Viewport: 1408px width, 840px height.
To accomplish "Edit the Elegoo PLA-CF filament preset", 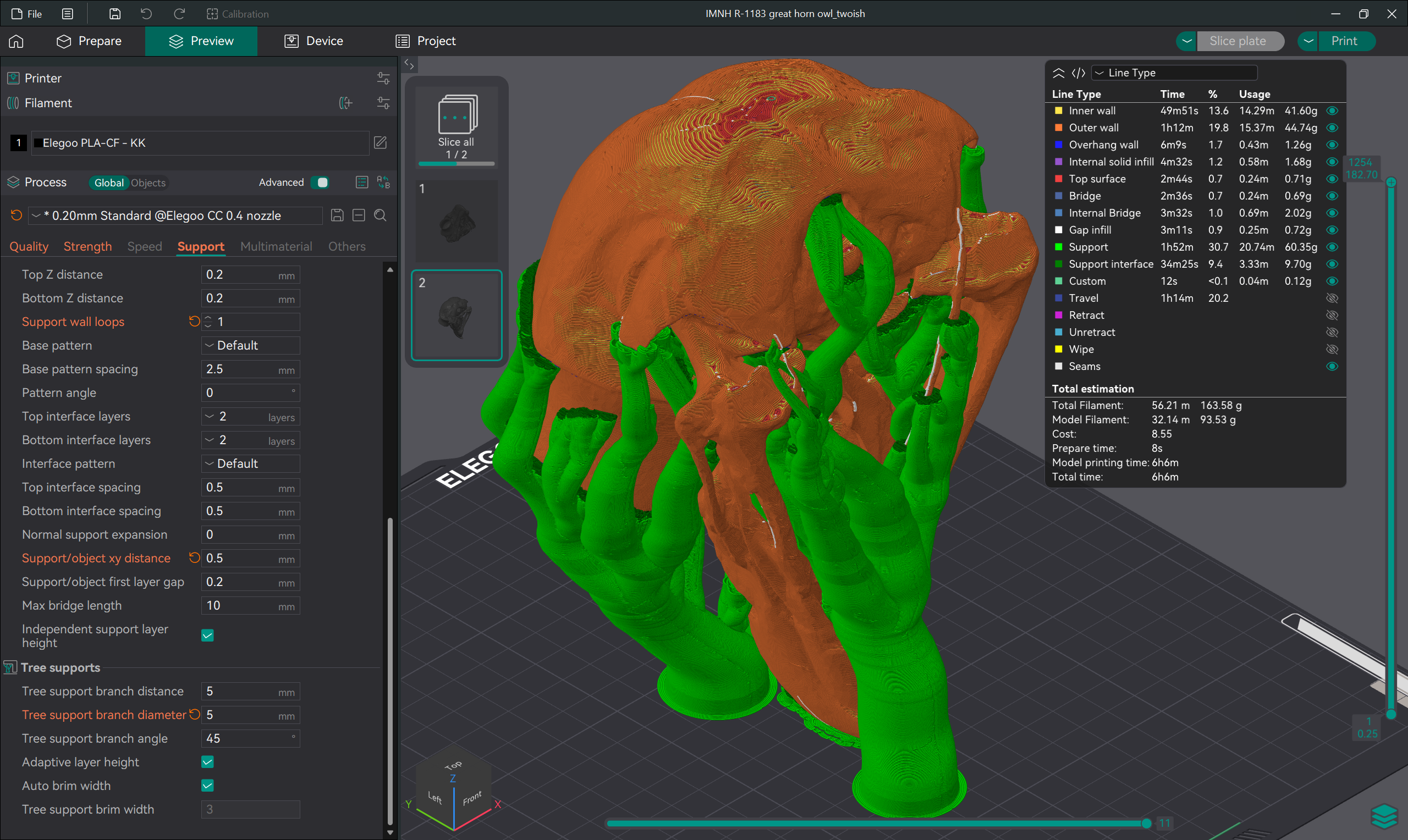I will 381,142.
